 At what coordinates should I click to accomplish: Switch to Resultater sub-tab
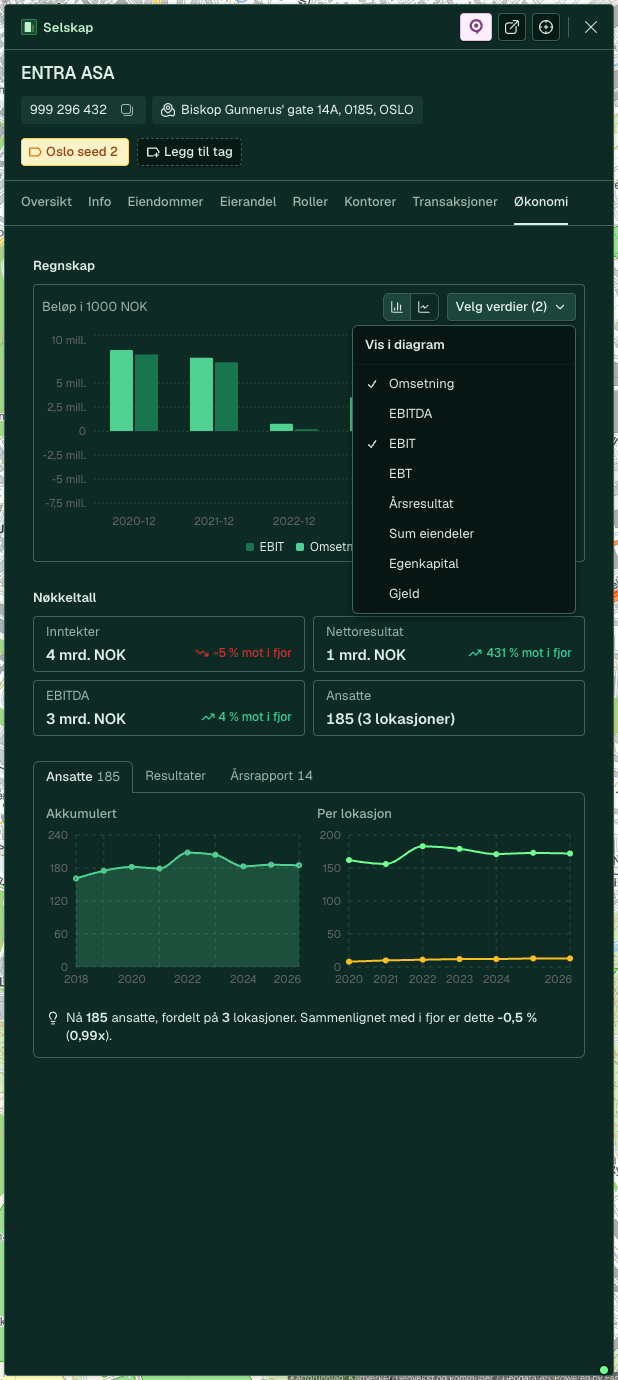[x=176, y=776]
